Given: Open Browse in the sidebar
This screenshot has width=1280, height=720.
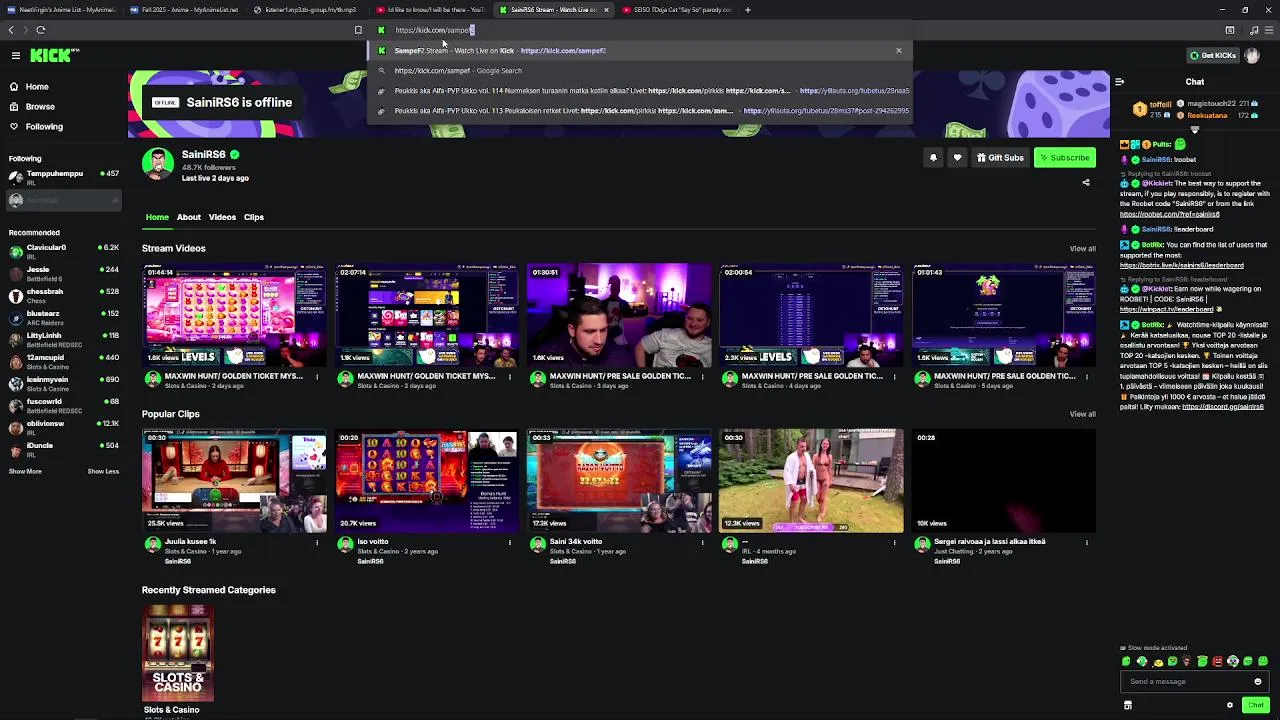Looking at the screenshot, I should pos(40,107).
